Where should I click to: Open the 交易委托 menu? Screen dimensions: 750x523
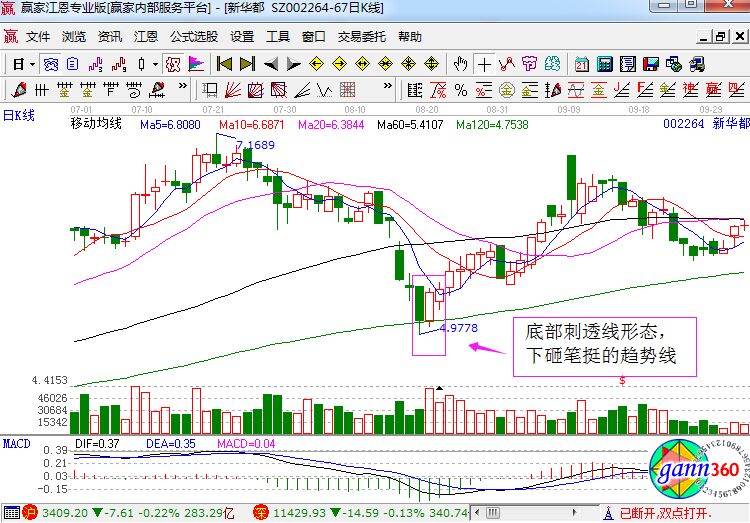tap(361, 37)
